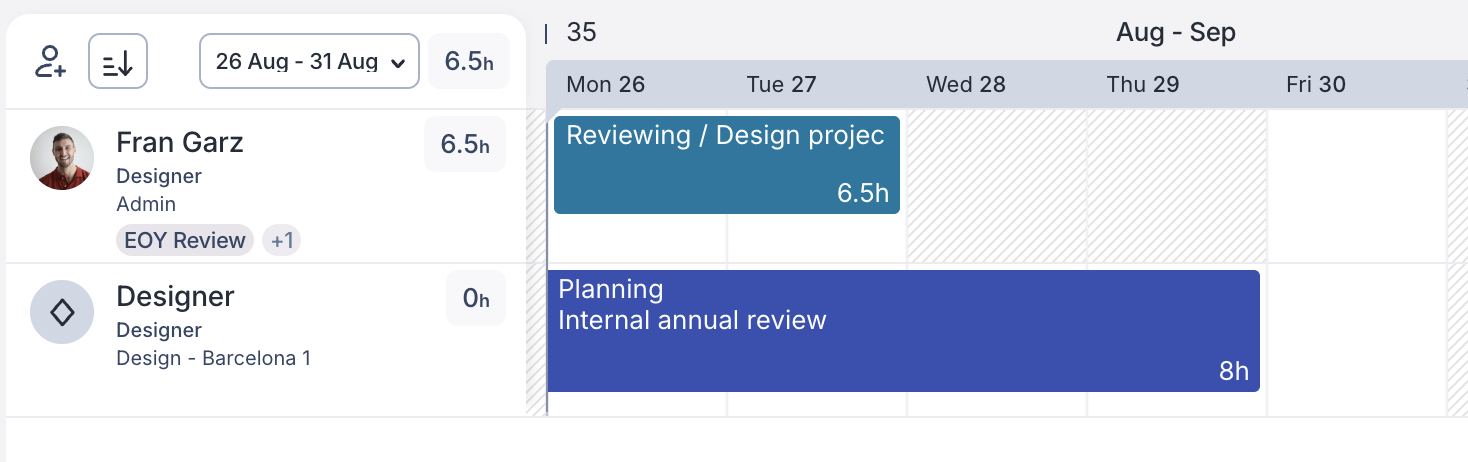Click the total 6.5h hours badge in header

[469, 62]
